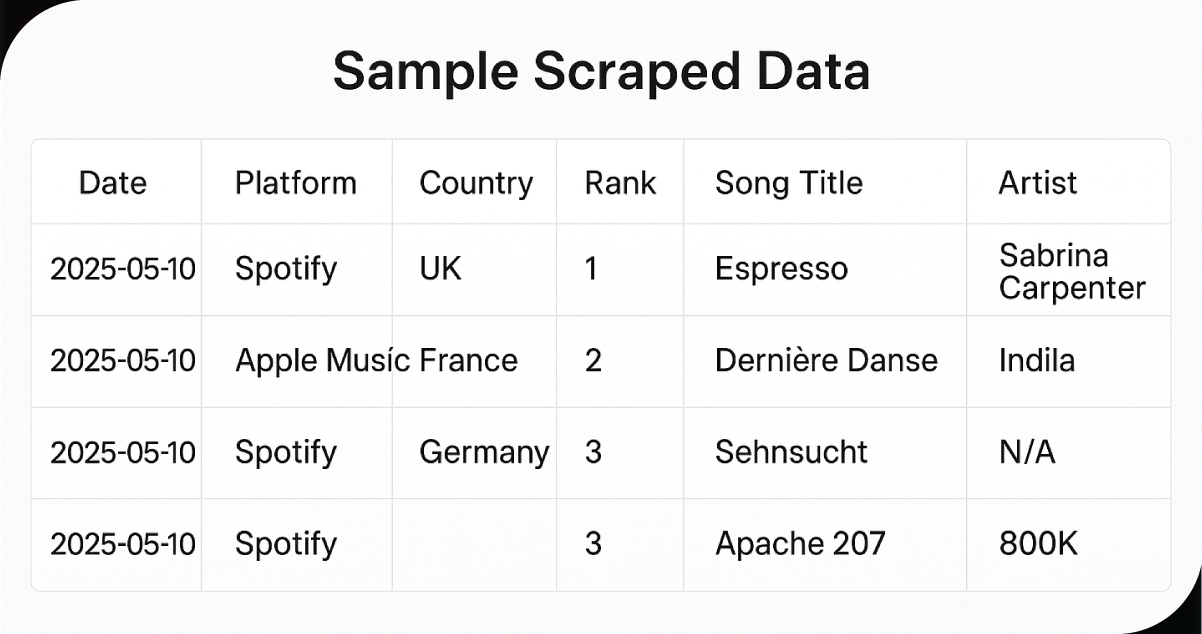
Task: Select the Sabrina Carpenter artist cell
Action: 1072,272
